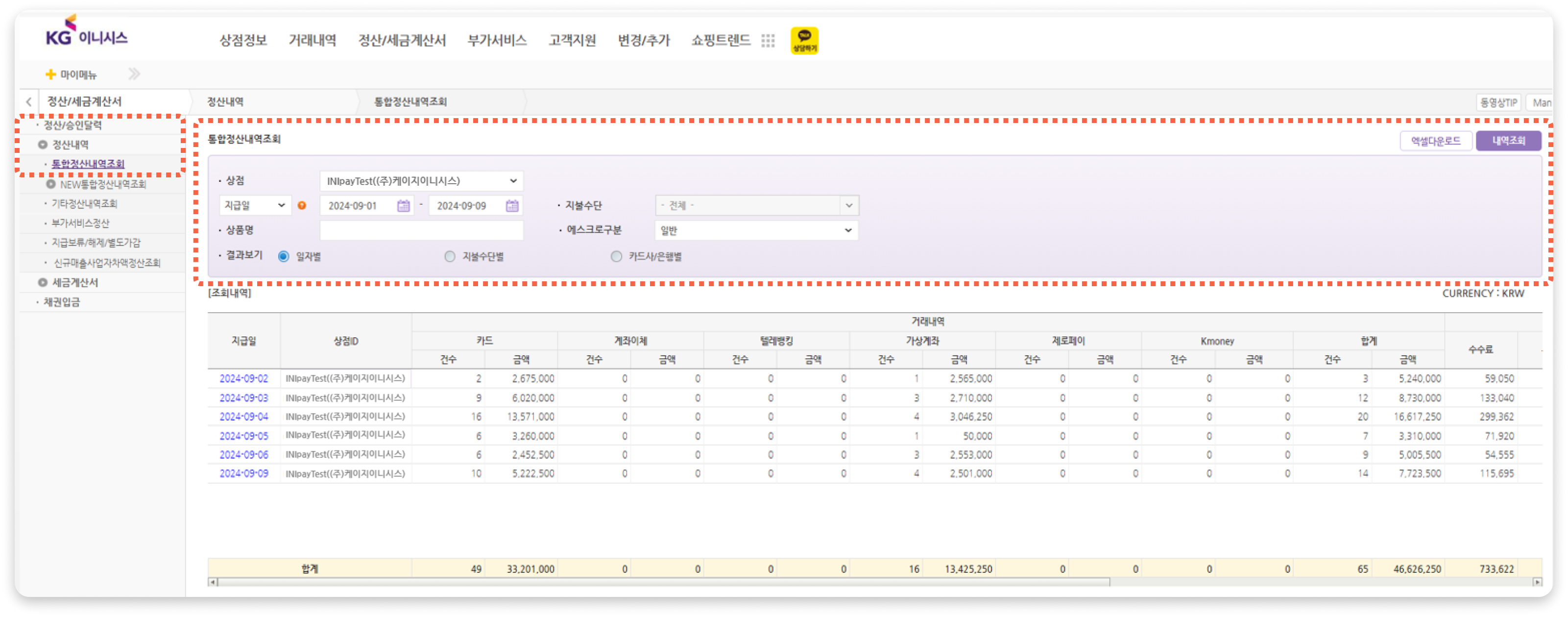Open the 상점정보 top menu
Viewport: 1568px width, 617px height.
243,40
